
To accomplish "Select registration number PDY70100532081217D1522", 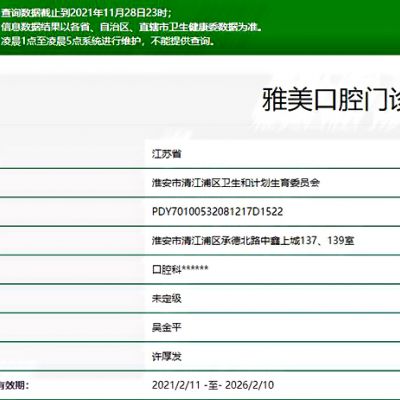I will 217,212.
